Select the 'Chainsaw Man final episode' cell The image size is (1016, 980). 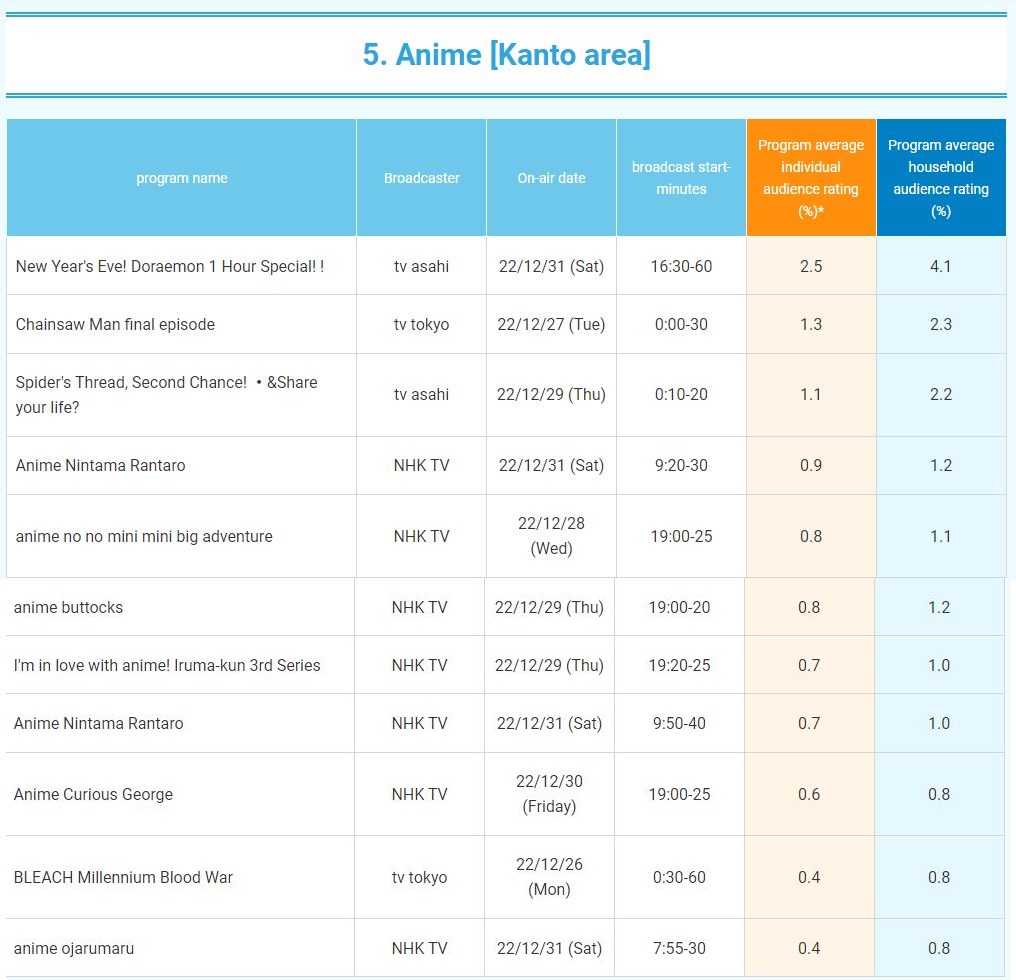(181, 324)
